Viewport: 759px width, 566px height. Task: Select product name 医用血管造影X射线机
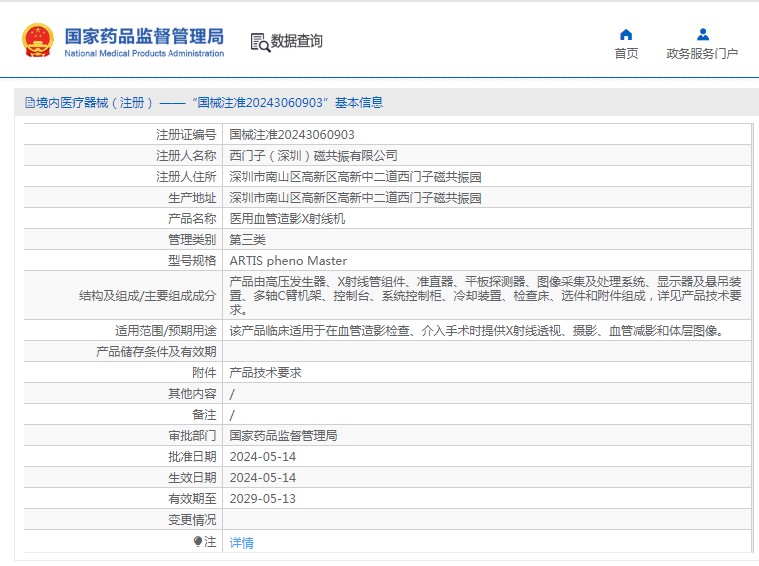pos(287,218)
